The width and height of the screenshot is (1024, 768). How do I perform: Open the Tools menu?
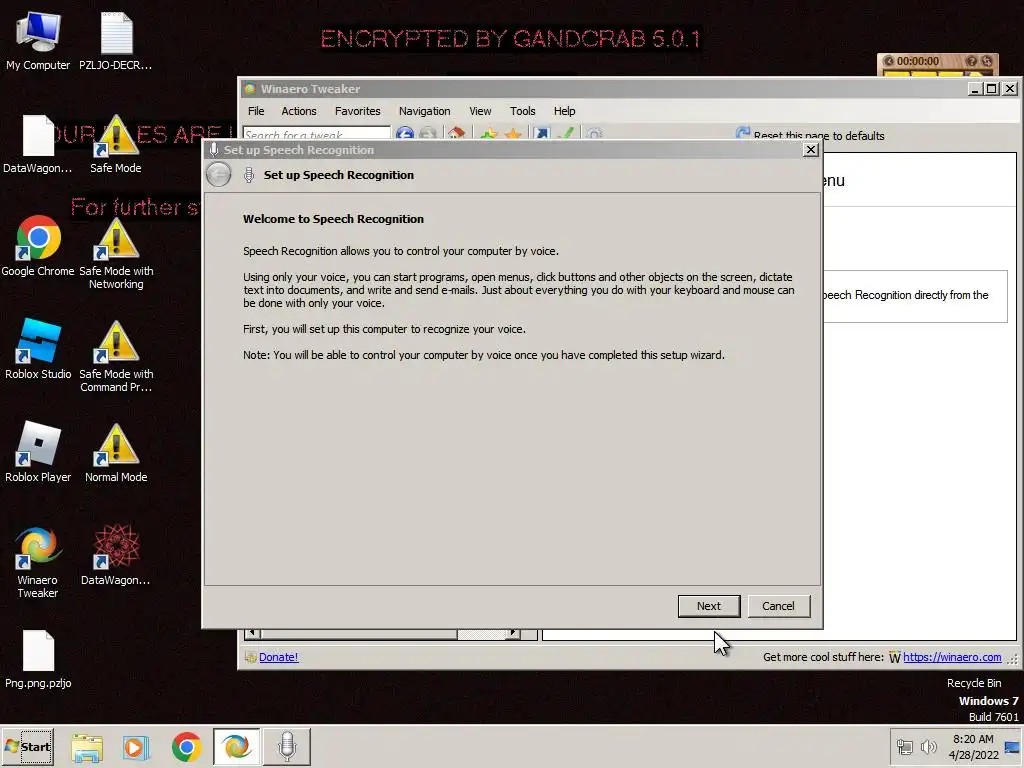click(x=522, y=111)
